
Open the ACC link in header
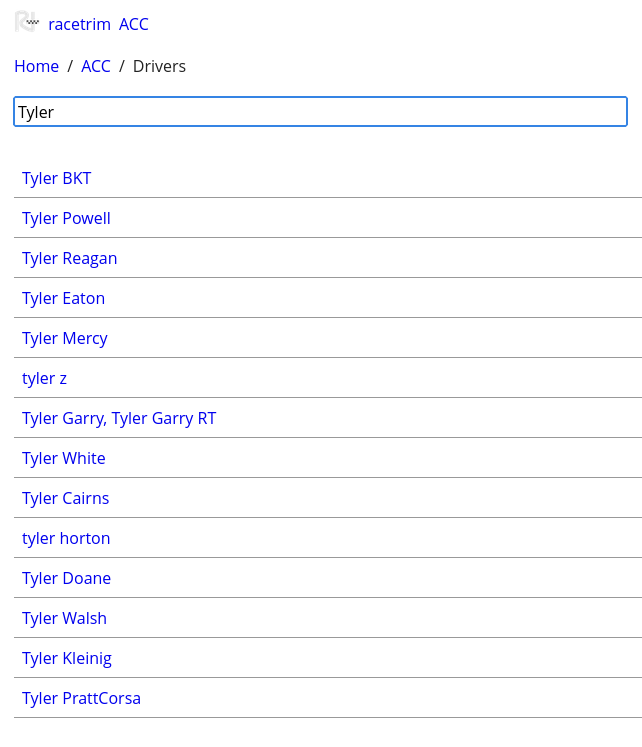tap(134, 24)
